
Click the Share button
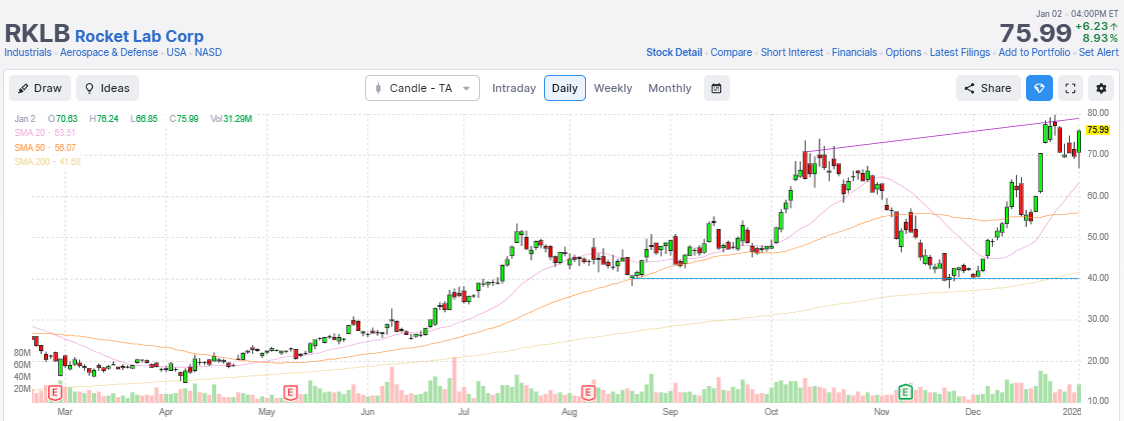coord(988,88)
